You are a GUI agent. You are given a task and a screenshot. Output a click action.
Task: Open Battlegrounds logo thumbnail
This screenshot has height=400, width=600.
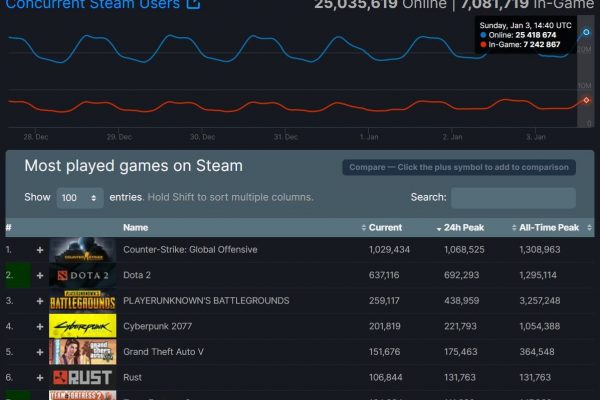click(x=83, y=301)
